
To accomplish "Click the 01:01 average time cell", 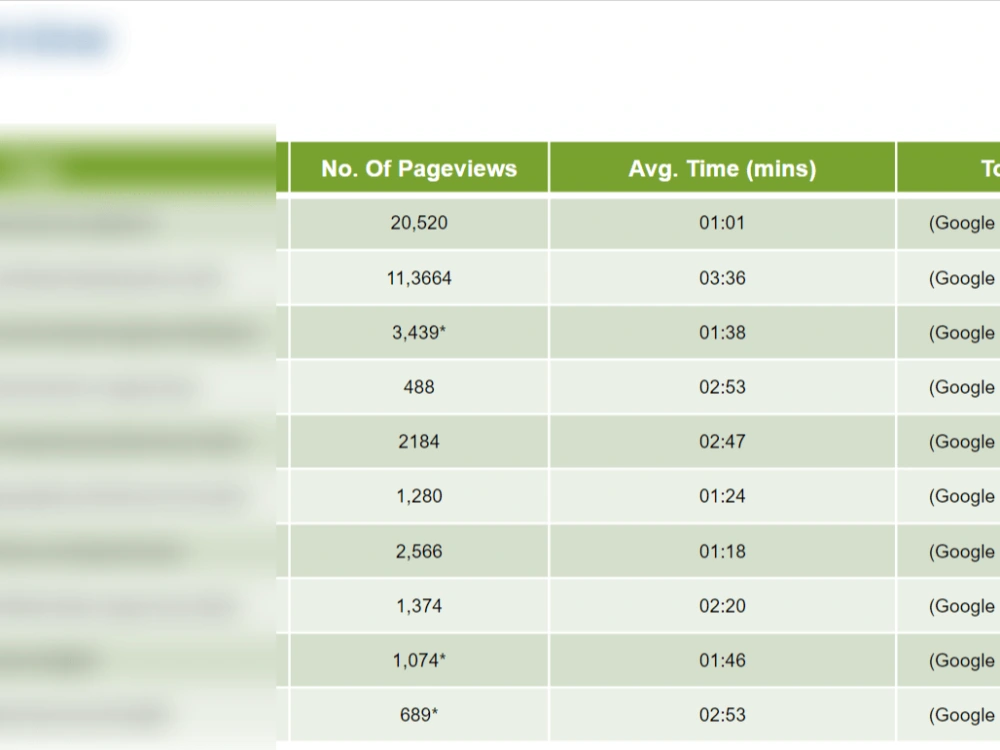I will pyautogui.click(x=722, y=223).
